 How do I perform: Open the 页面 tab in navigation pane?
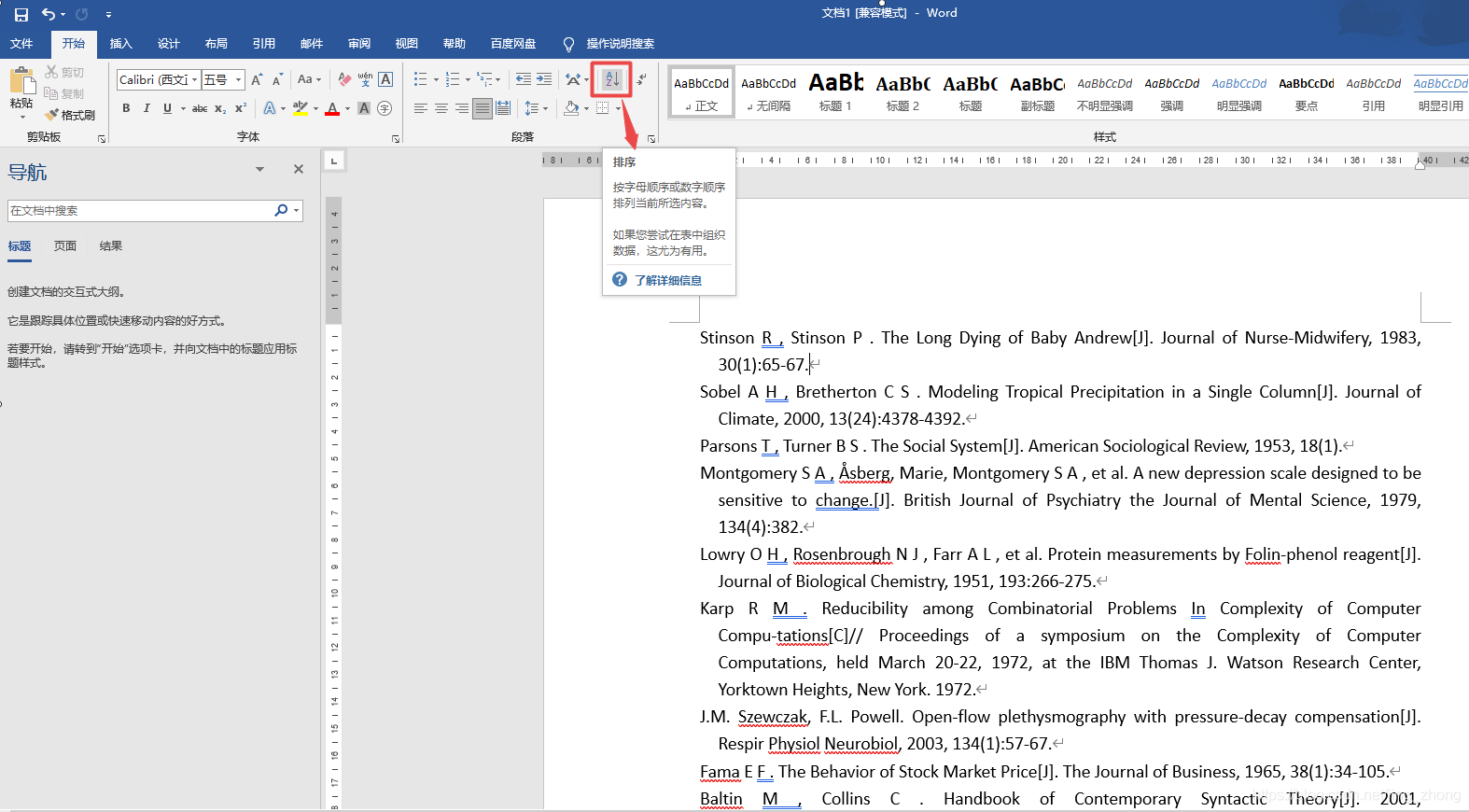tap(65, 246)
